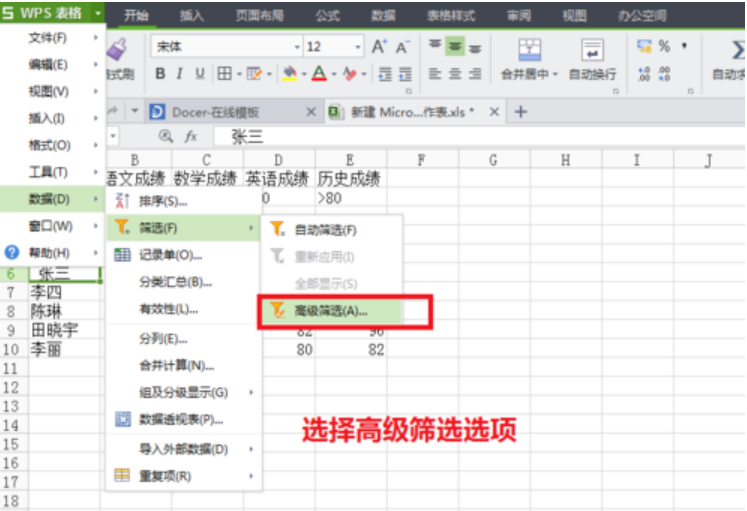Toggle bold formatting in the ribbon

[160, 74]
